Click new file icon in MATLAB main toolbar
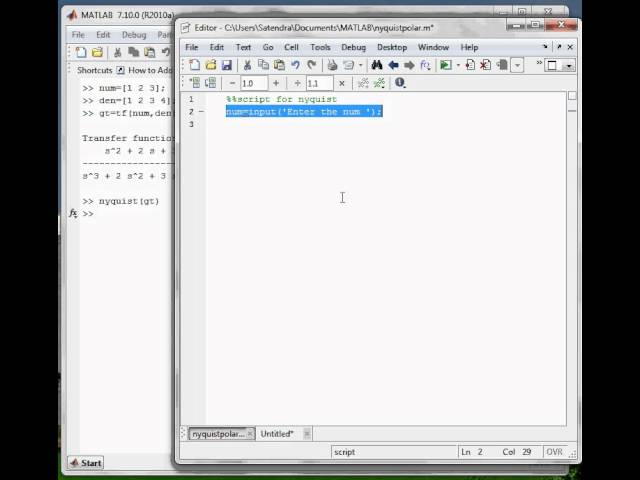This screenshot has height=480, width=640. pyautogui.click(x=81, y=52)
